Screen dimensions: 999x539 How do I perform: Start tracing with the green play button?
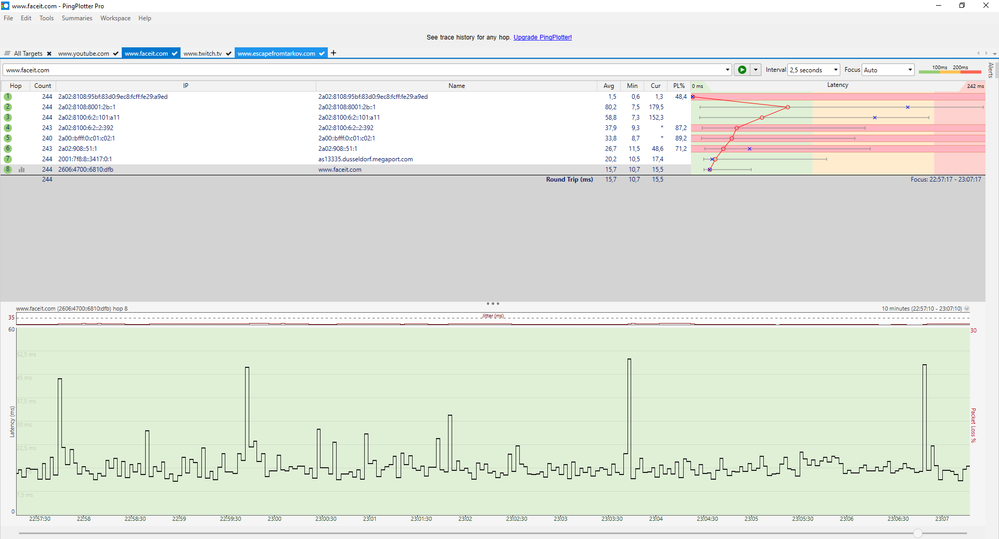(742, 70)
